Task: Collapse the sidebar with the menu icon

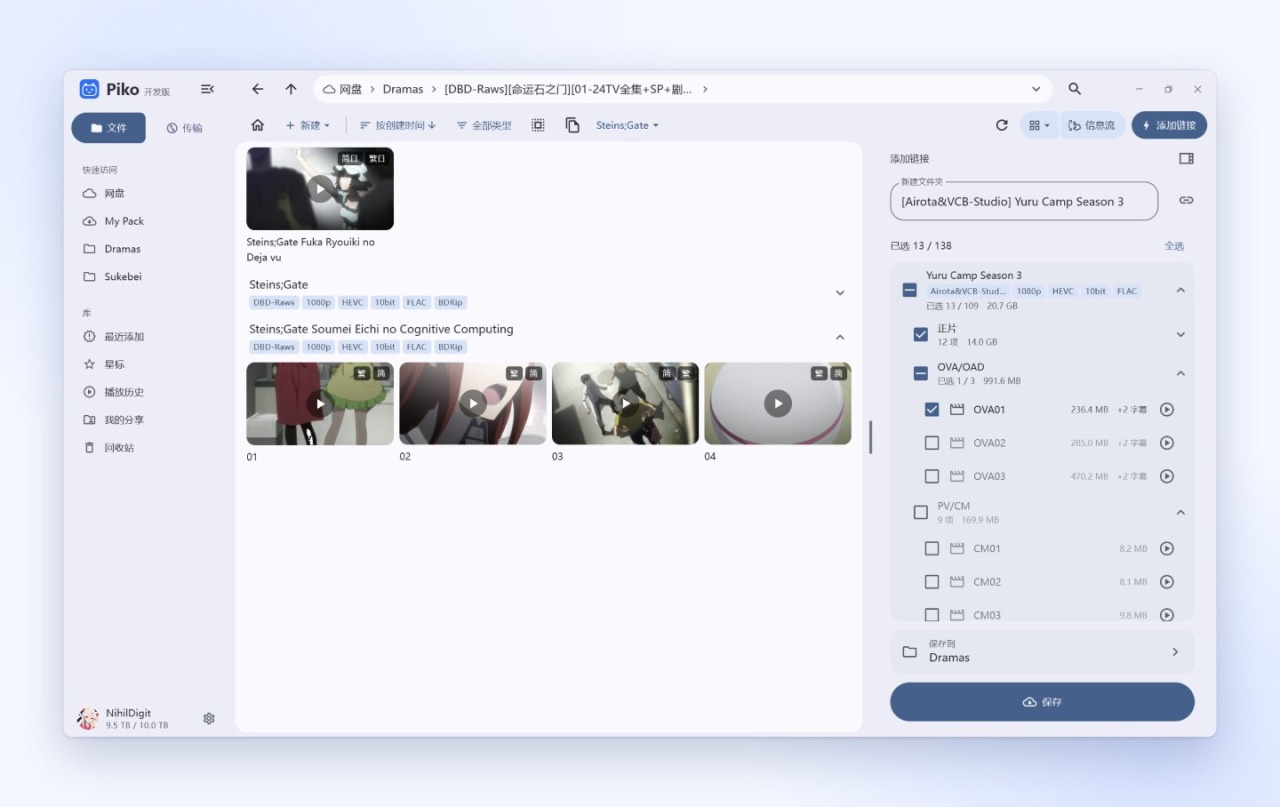Action: point(207,89)
